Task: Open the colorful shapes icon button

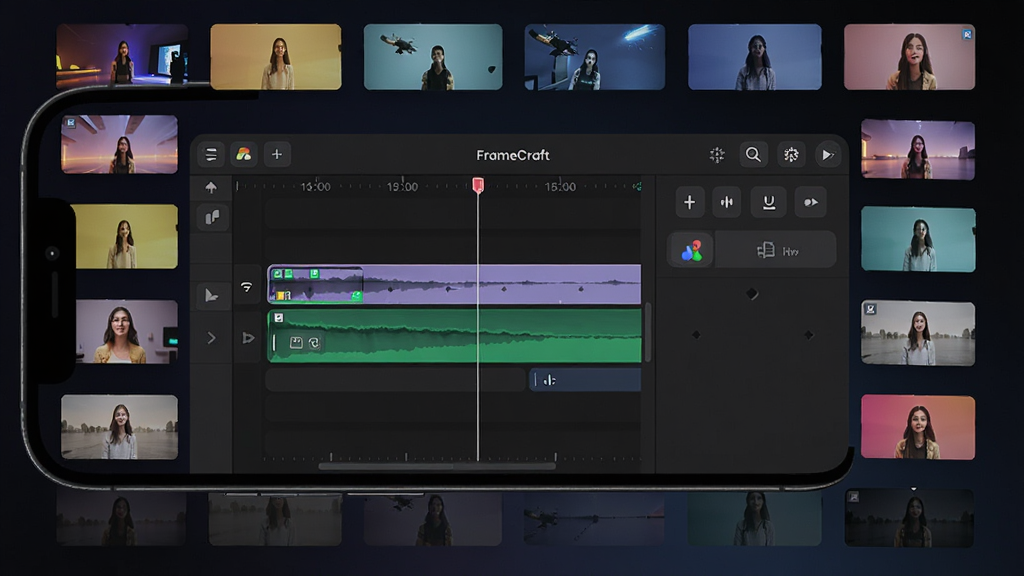Action: point(691,250)
